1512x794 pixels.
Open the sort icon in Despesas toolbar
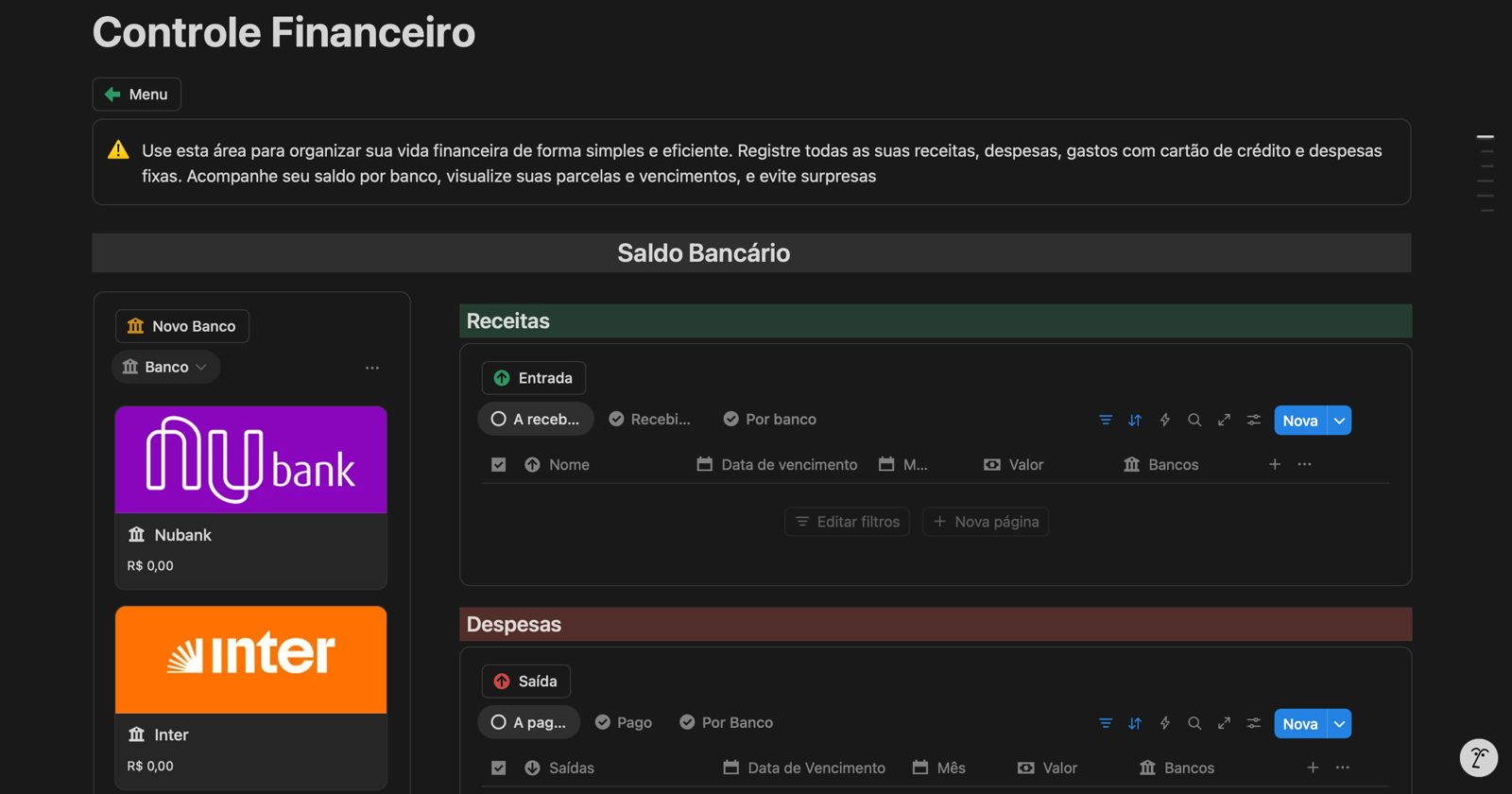point(1135,723)
